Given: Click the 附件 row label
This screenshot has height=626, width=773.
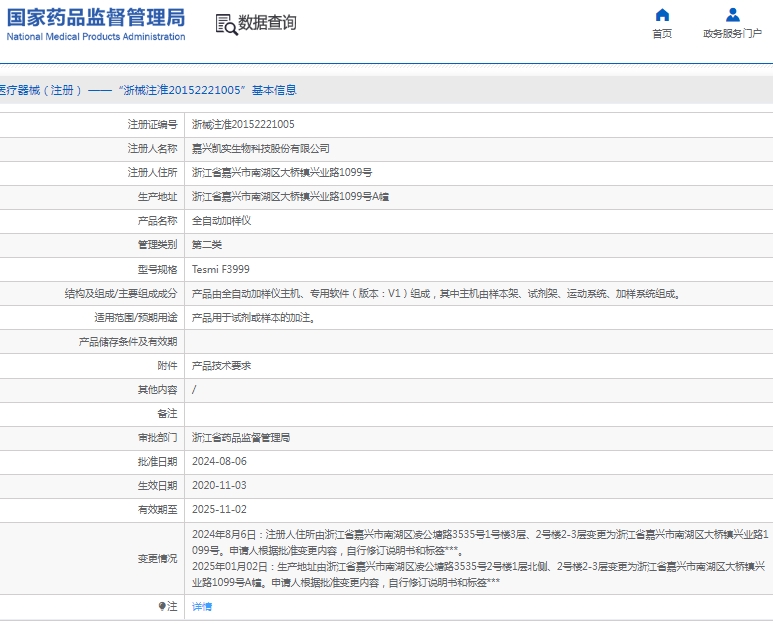Looking at the screenshot, I should click(x=167, y=366).
